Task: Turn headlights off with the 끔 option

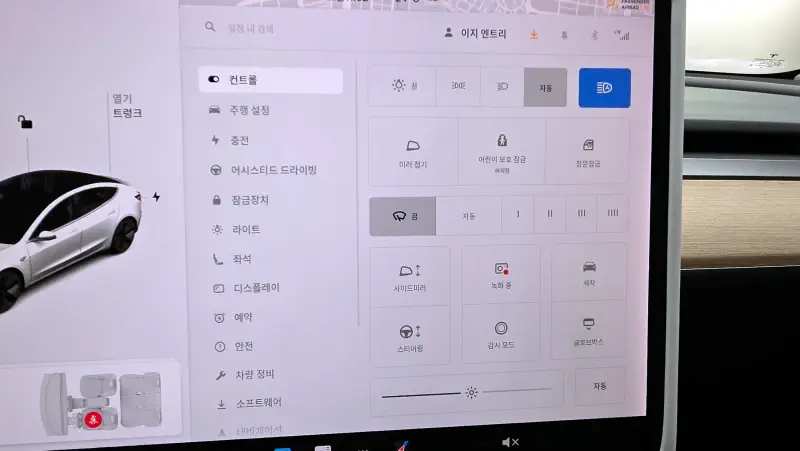Action: click(403, 86)
